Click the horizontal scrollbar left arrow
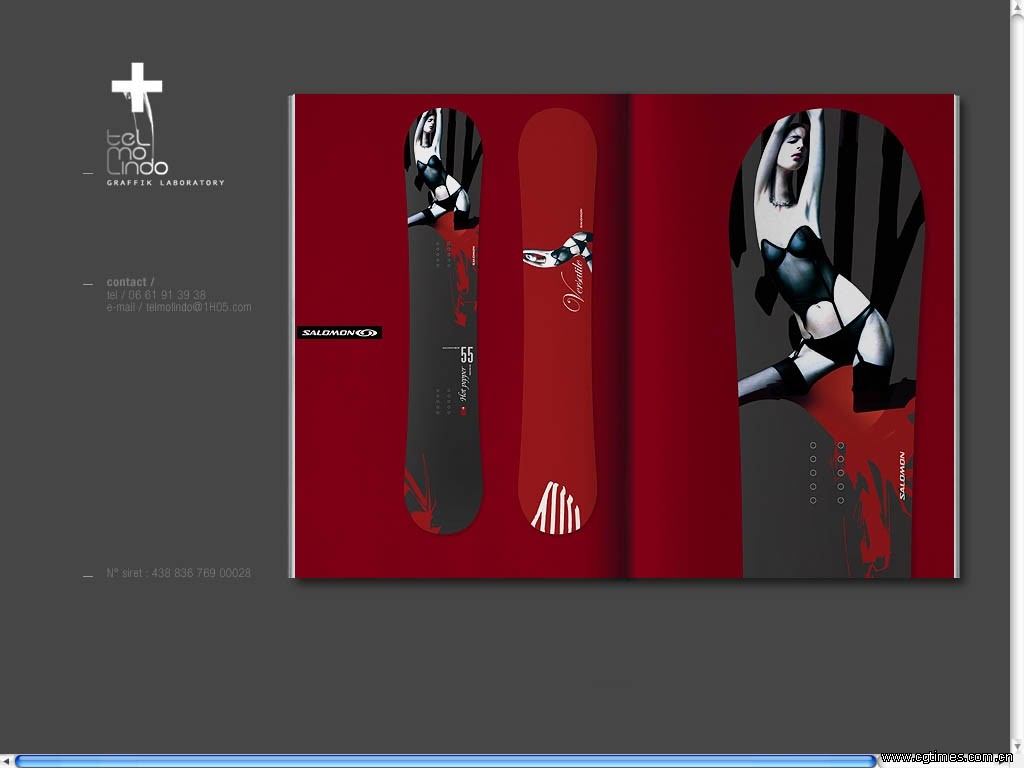This screenshot has width=1024, height=768. (x=6, y=761)
